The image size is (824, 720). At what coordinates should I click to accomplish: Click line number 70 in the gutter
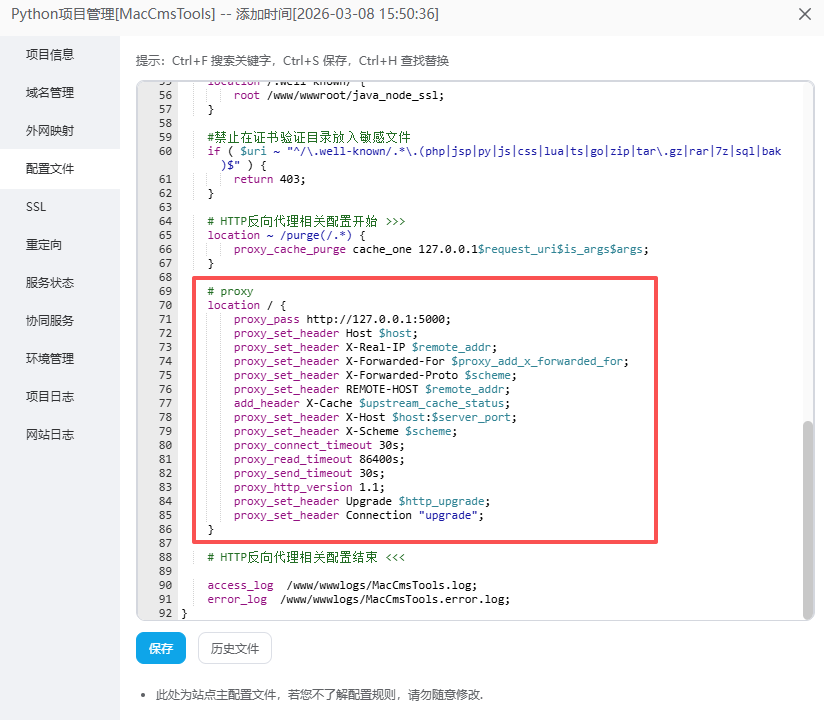click(x=165, y=305)
